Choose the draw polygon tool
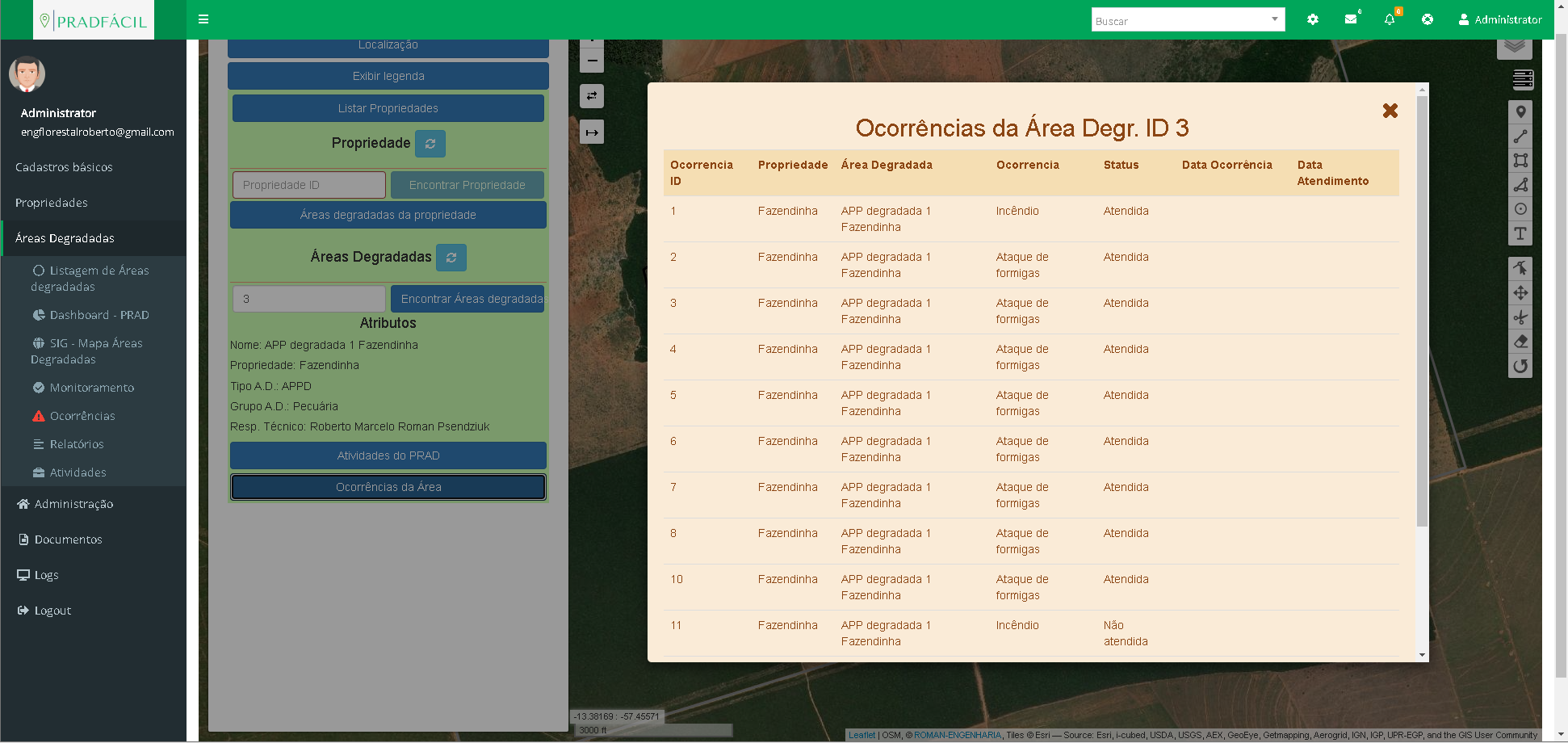Screen dimensions: 1568x743 pos(1520,185)
